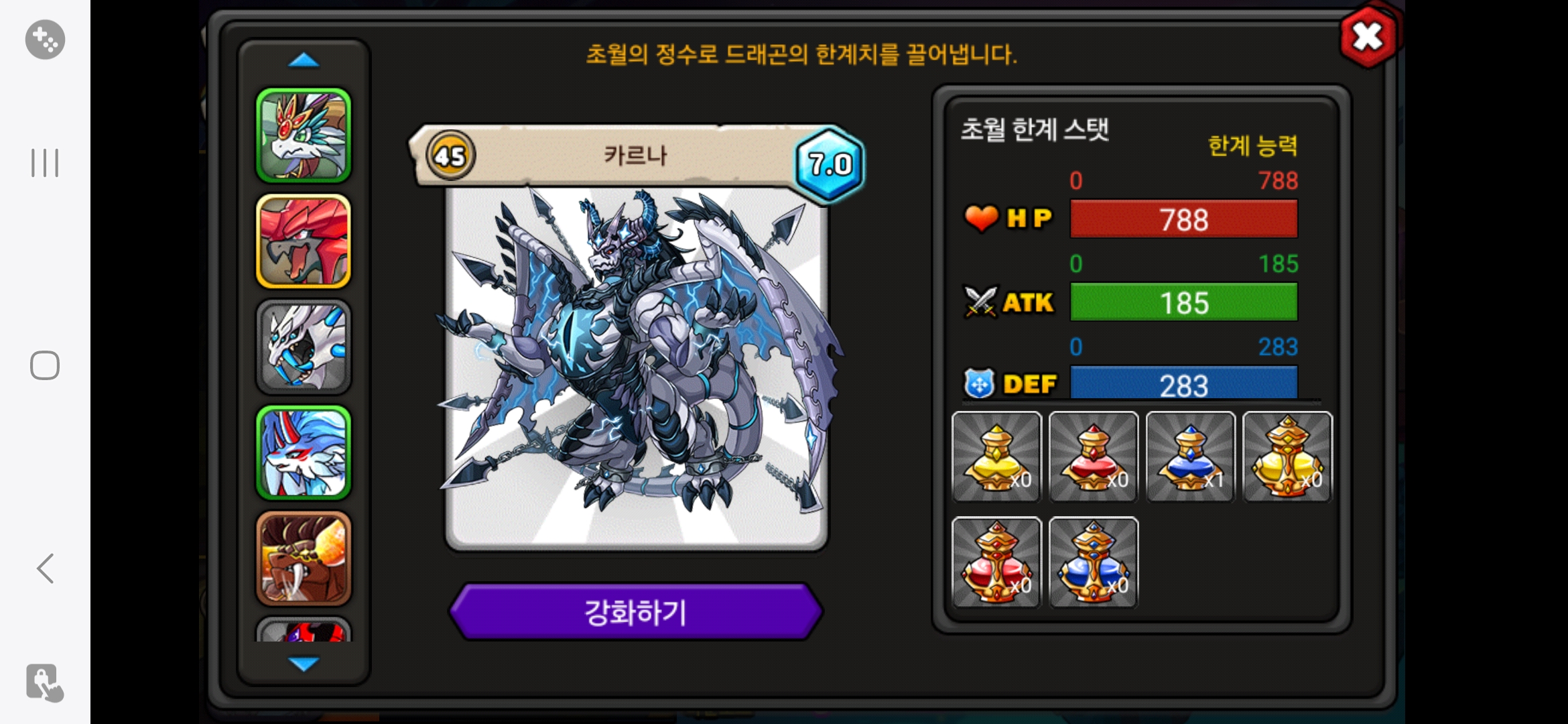The width and height of the screenshot is (1568, 724).
Task: Open the game controller sidebar icon
Action: point(45,40)
